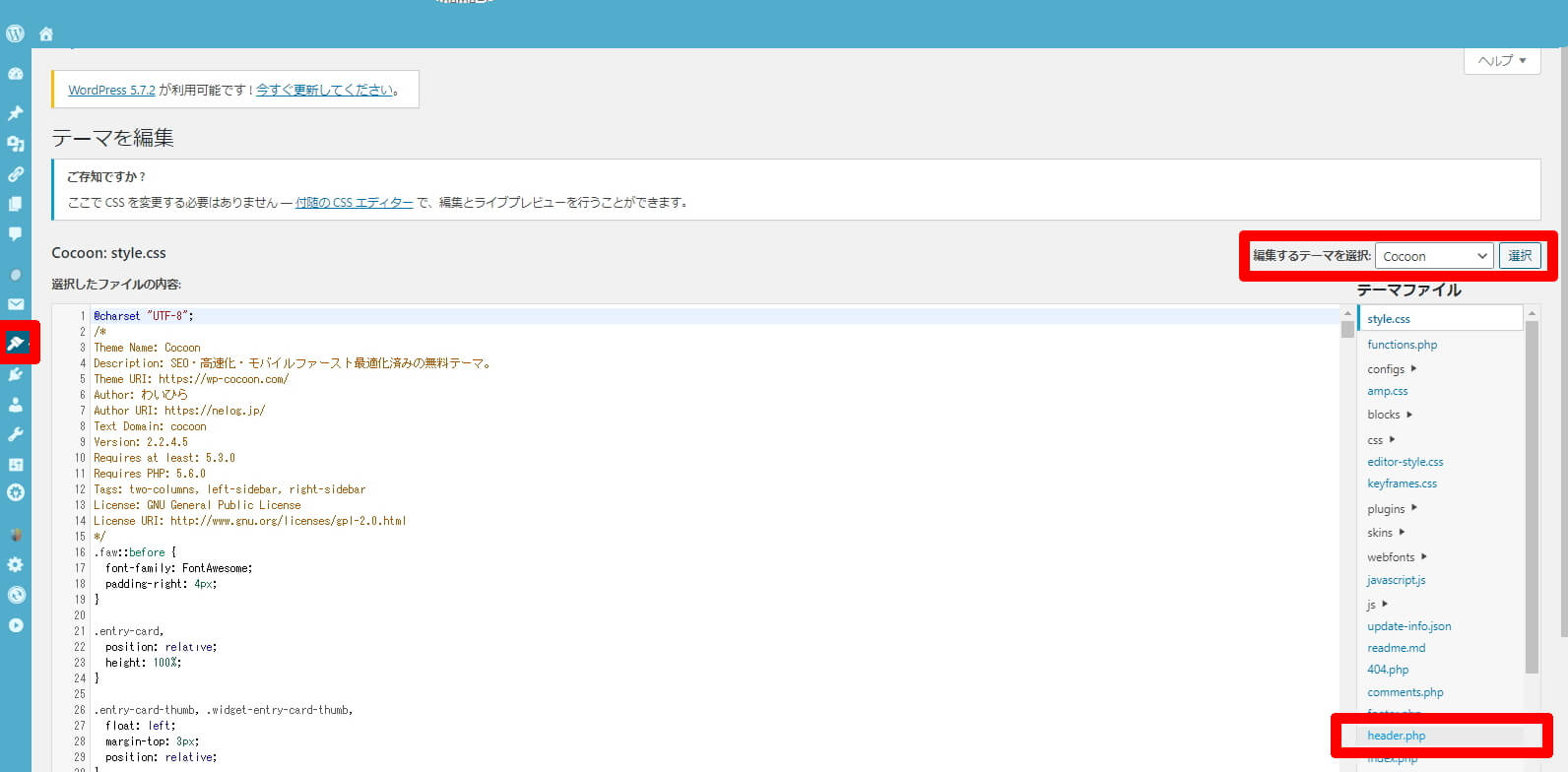Open the WordPress 5.7.2 link
This screenshot has height=772, width=1568.
point(111,90)
